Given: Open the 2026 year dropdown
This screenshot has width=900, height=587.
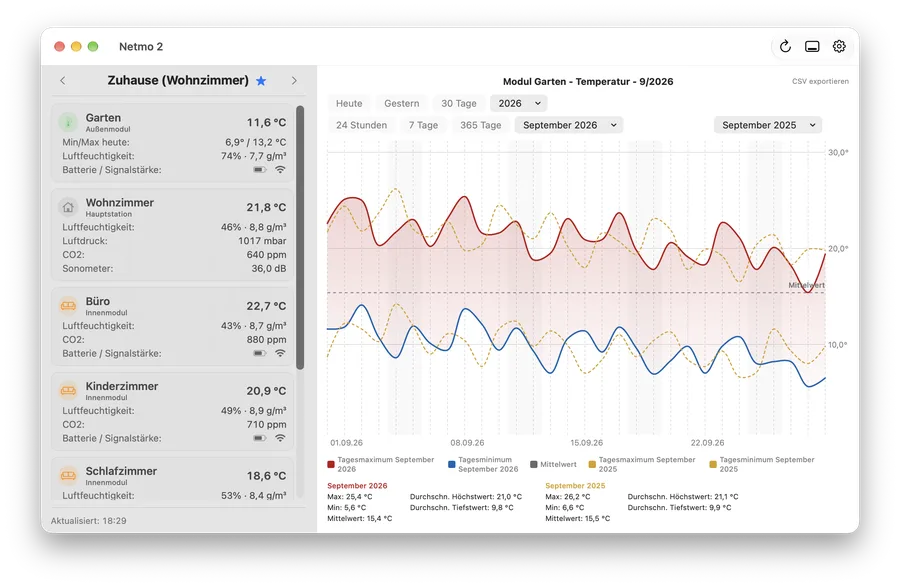Looking at the screenshot, I should coord(519,103).
